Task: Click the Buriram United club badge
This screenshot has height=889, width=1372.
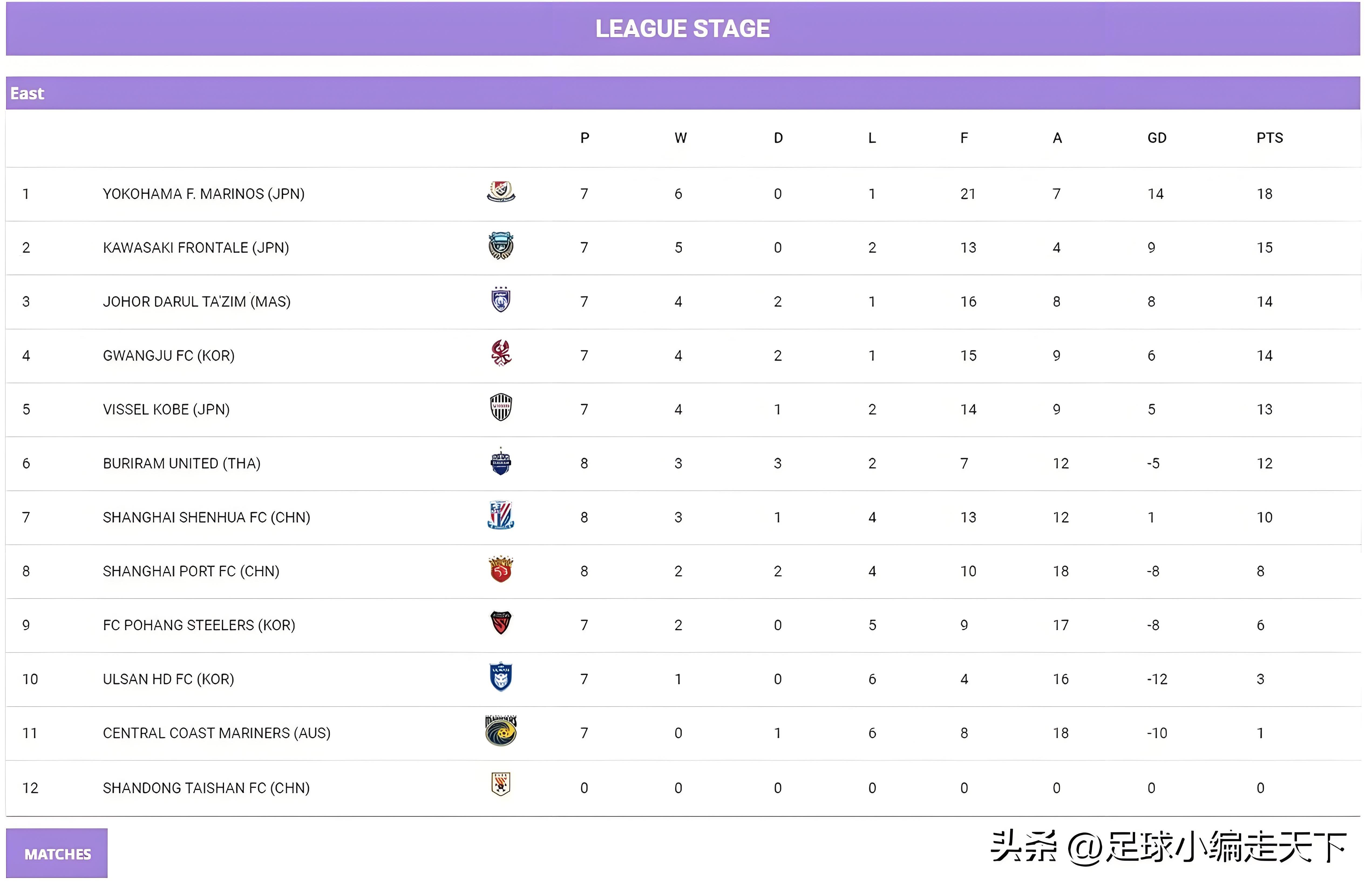Action: (501, 462)
